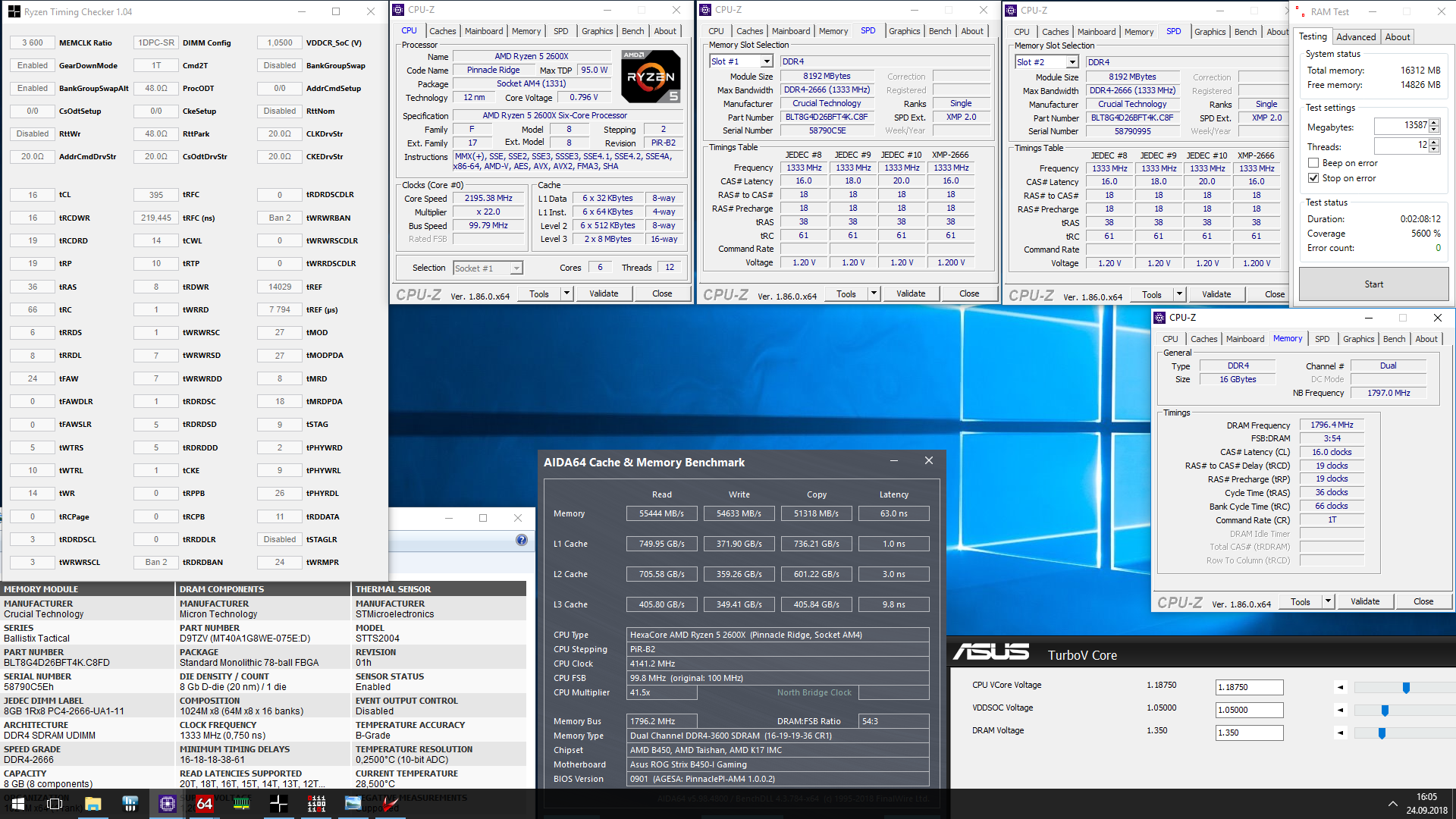Viewport: 1456px width, 819px height.
Task: Click the CPU-Z taskbar icon
Action: click(168, 804)
